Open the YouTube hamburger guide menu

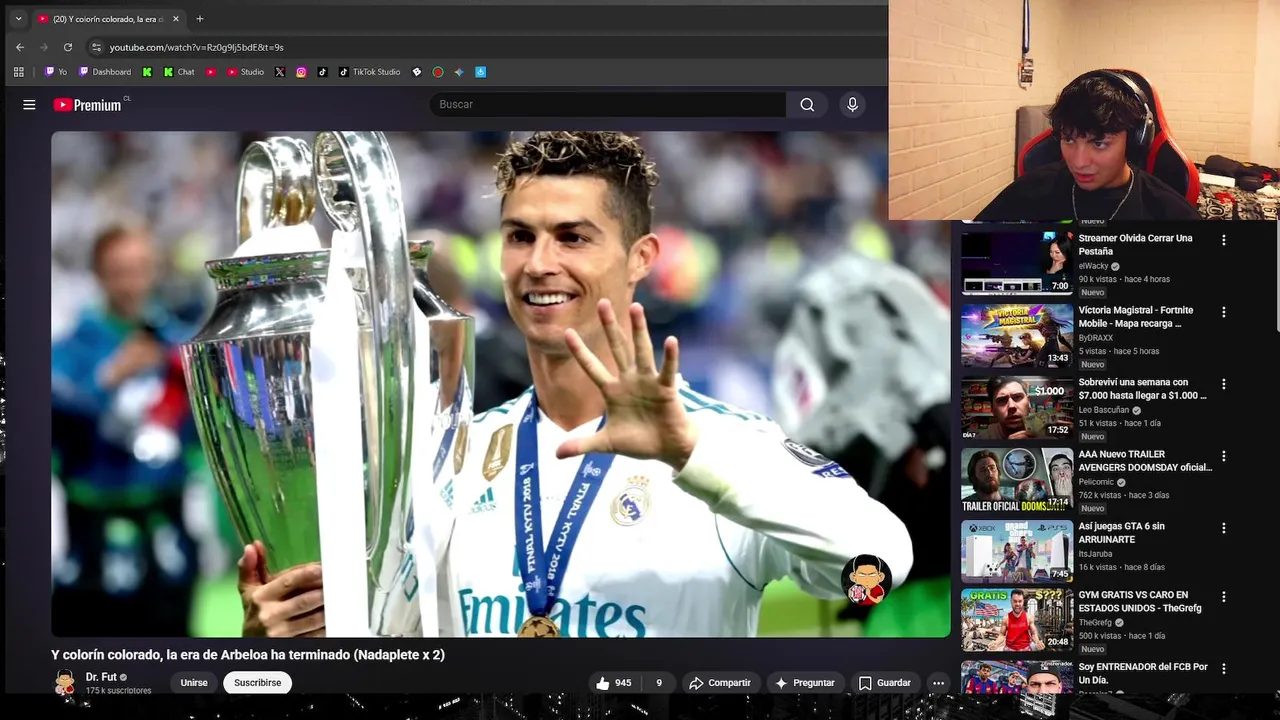coord(29,105)
